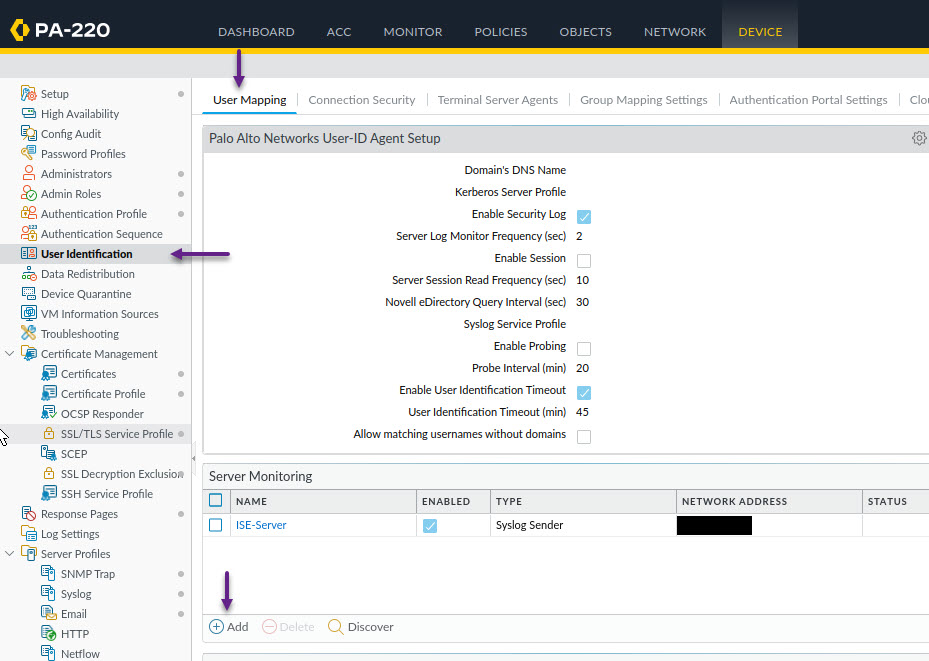The image size is (929, 661).
Task: Click the Admin Roles icon
Action: (x=28, y=193)
